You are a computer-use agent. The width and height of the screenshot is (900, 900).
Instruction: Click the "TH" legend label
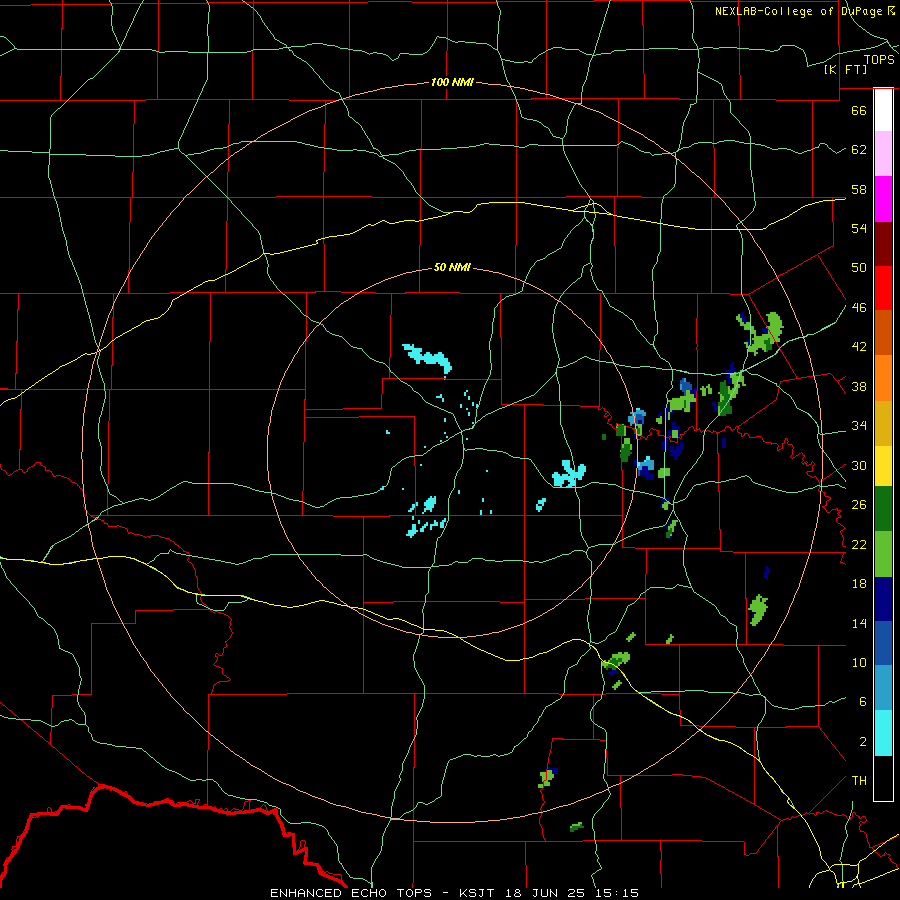pyautogui.click(x=859, y=781)
